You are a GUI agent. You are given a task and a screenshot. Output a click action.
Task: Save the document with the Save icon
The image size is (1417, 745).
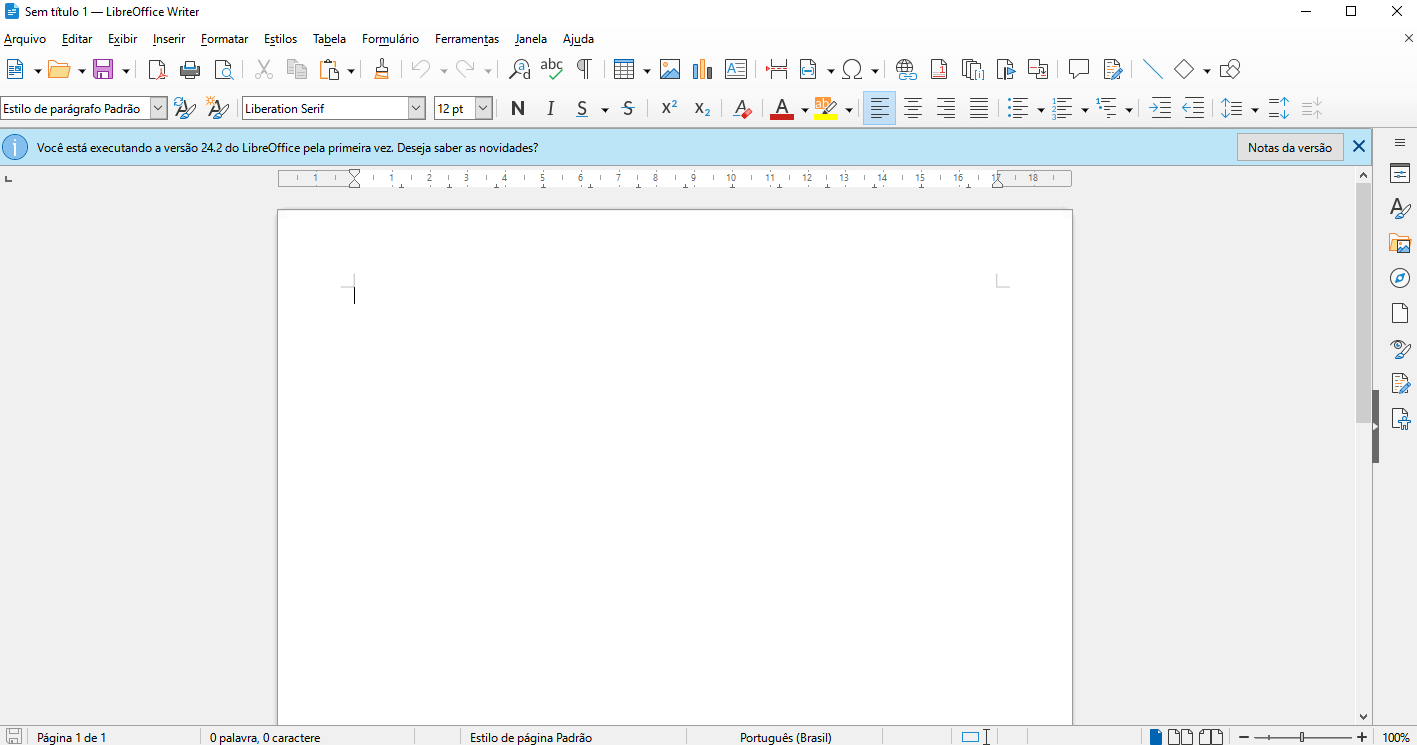coord(103,70)
